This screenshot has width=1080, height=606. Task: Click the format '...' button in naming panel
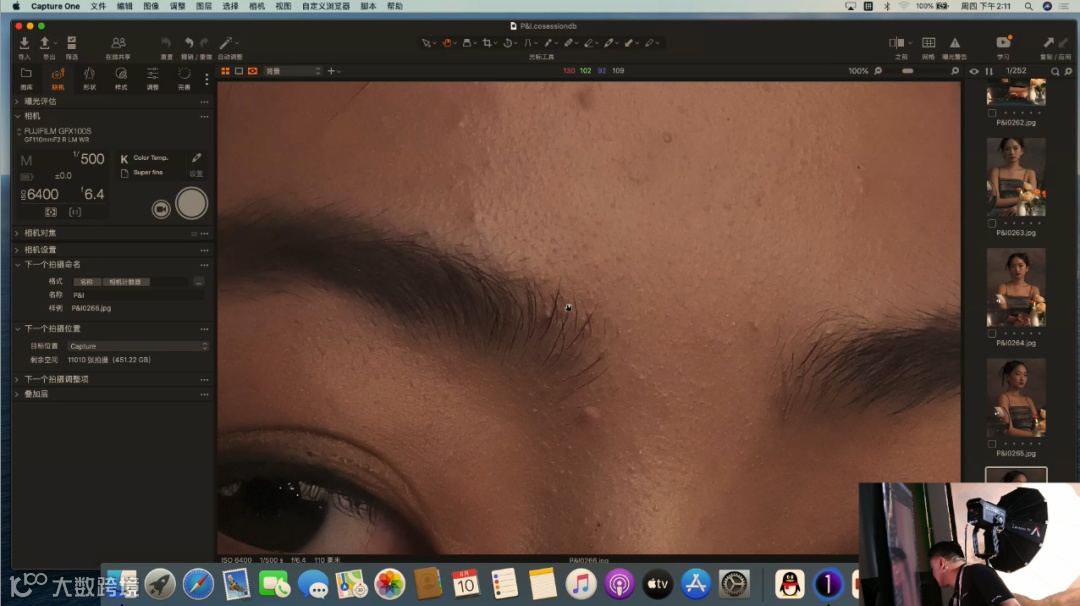198,282
